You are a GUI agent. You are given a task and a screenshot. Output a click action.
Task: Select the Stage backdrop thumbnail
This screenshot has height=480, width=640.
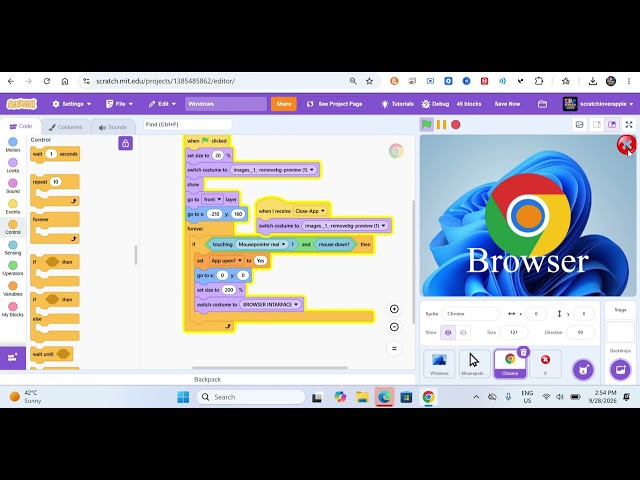620,333
